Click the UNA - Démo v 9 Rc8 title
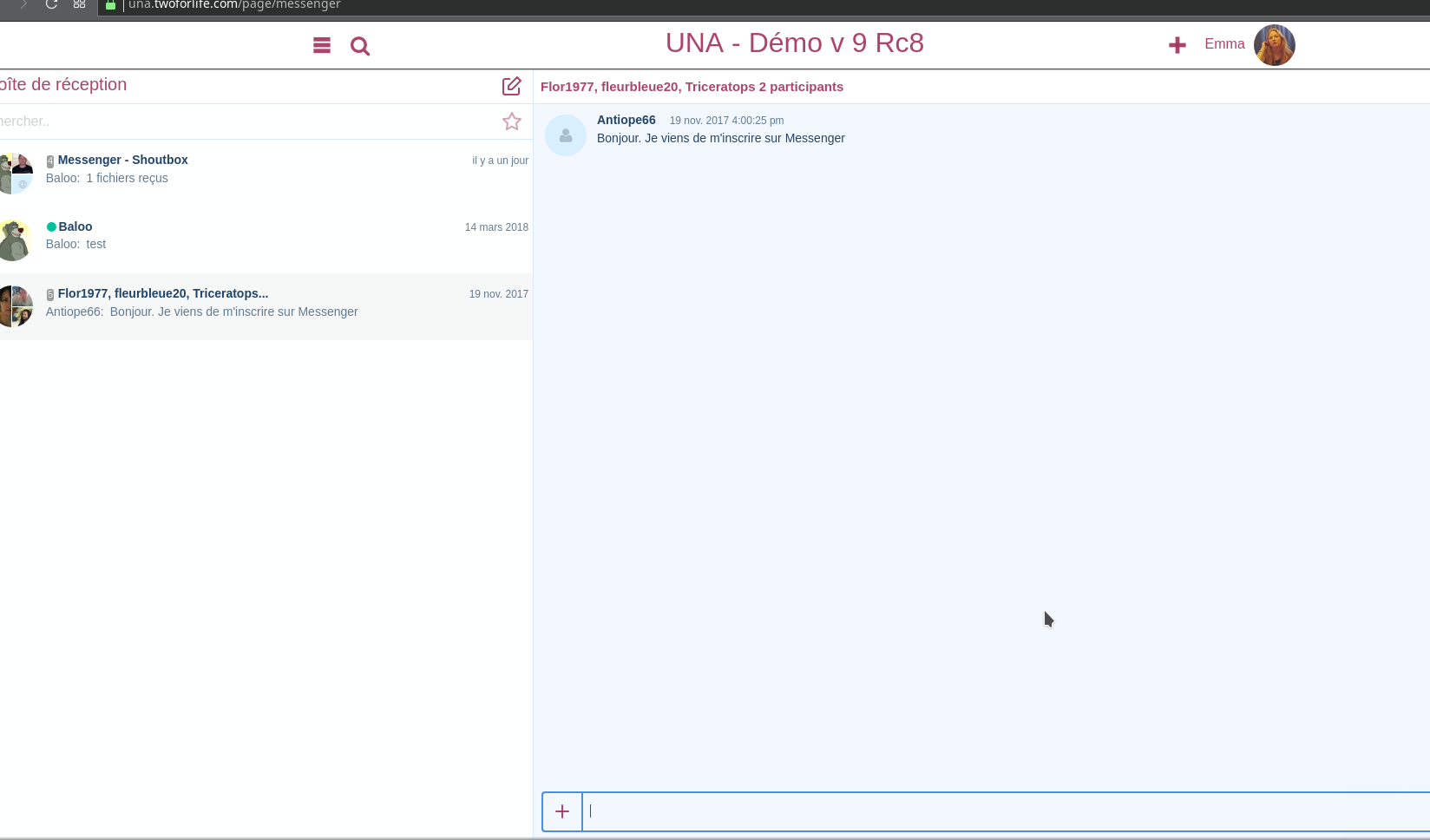This screenshot has height=840, width=1430. coord(794,43)
